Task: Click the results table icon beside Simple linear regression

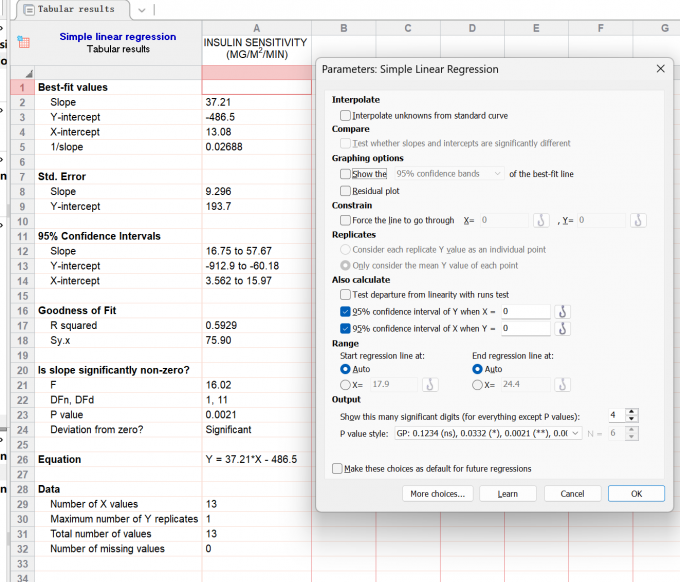Action: [x=23, y=42]
